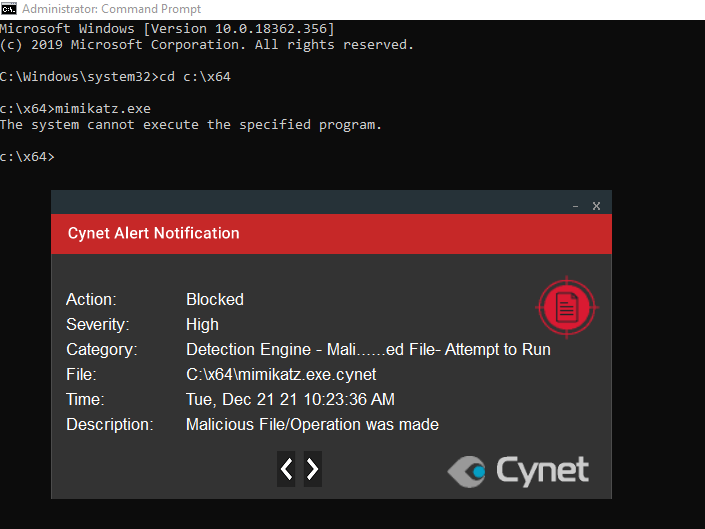Click file path C:\x64\mimikatz.exe.cynet

pyautogui.click(x=281, y=374)
